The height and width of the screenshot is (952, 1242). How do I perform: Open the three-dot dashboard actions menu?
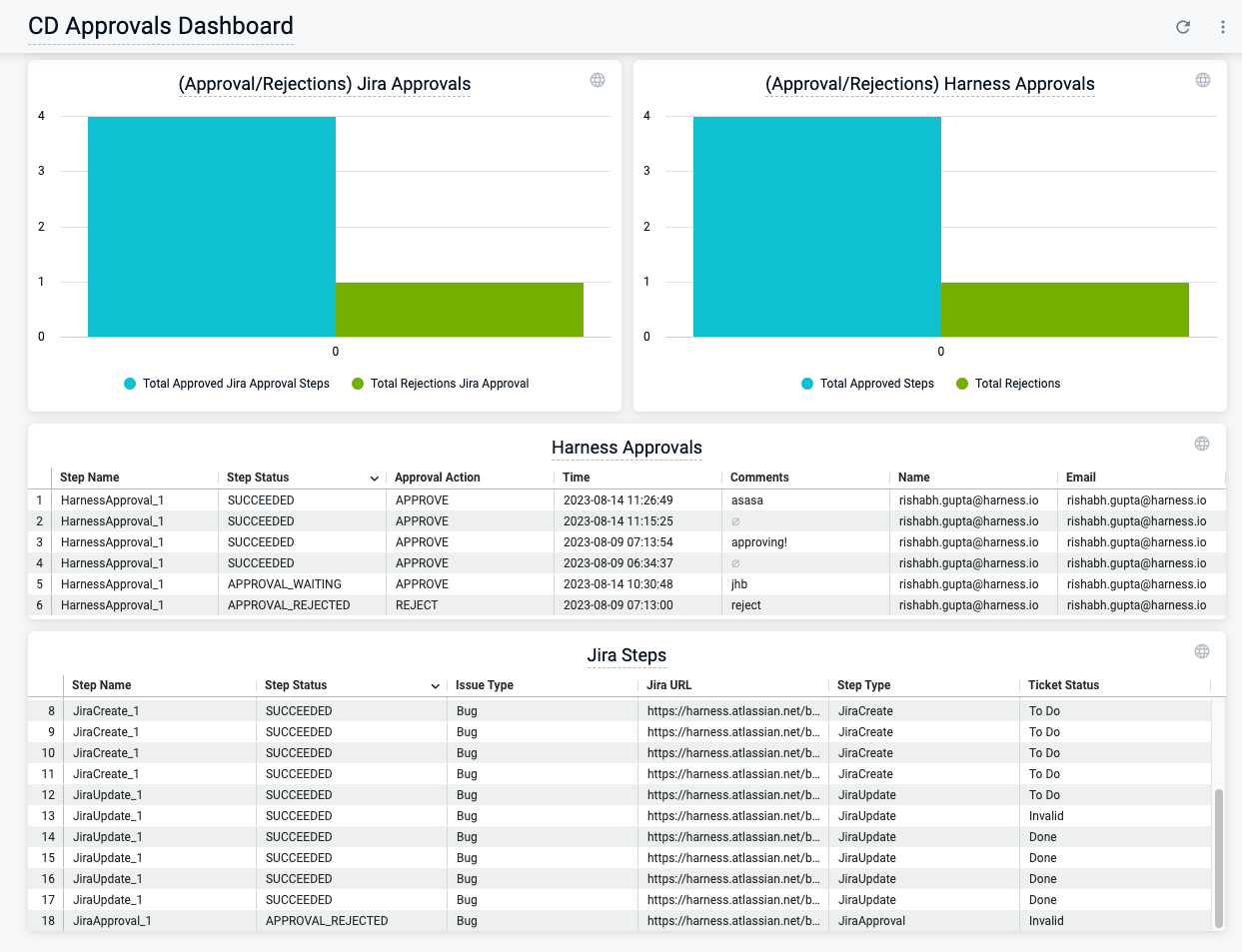click(x=1222, y=27)
